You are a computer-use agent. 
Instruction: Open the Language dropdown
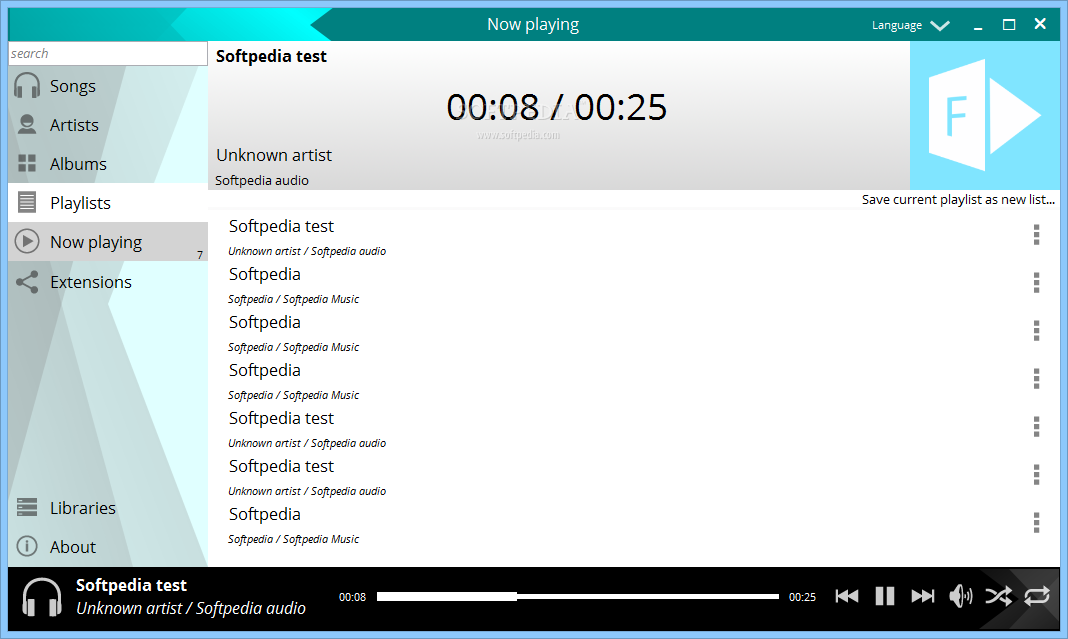(911, 25)
